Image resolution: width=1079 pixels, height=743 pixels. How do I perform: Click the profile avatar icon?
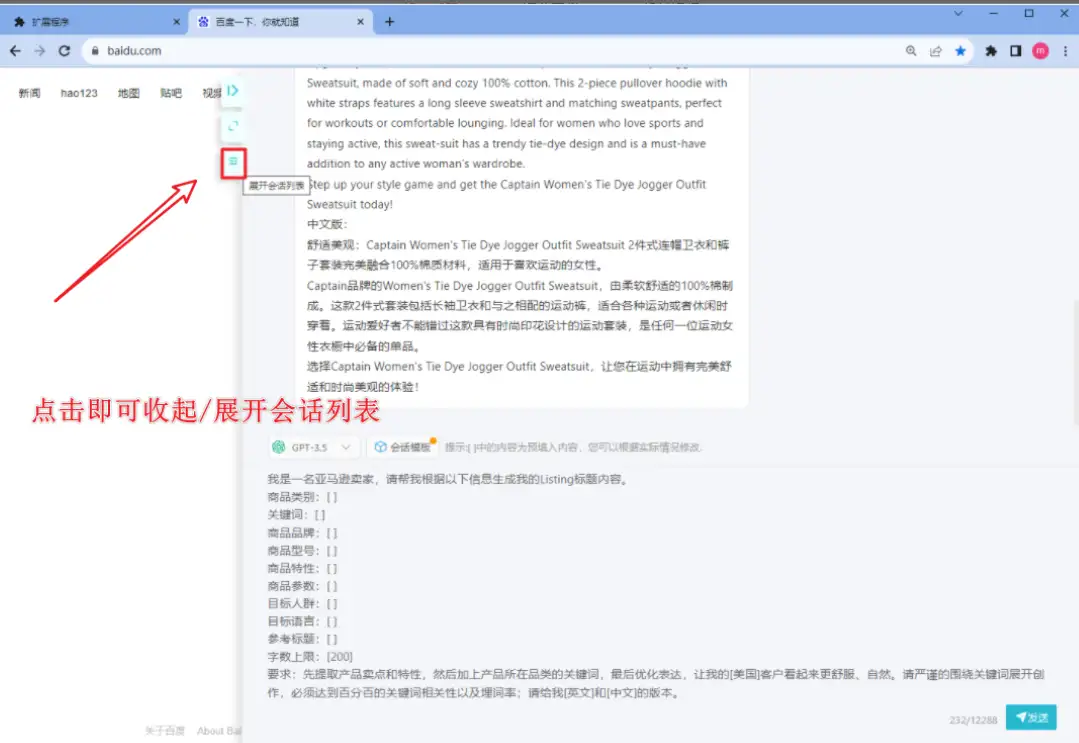1040,50
